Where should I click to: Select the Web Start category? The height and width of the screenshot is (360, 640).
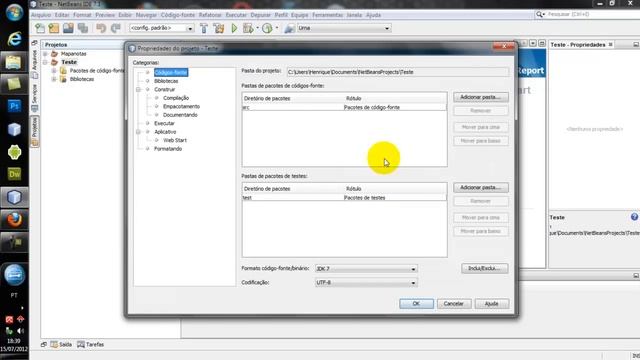coord(175,140)
